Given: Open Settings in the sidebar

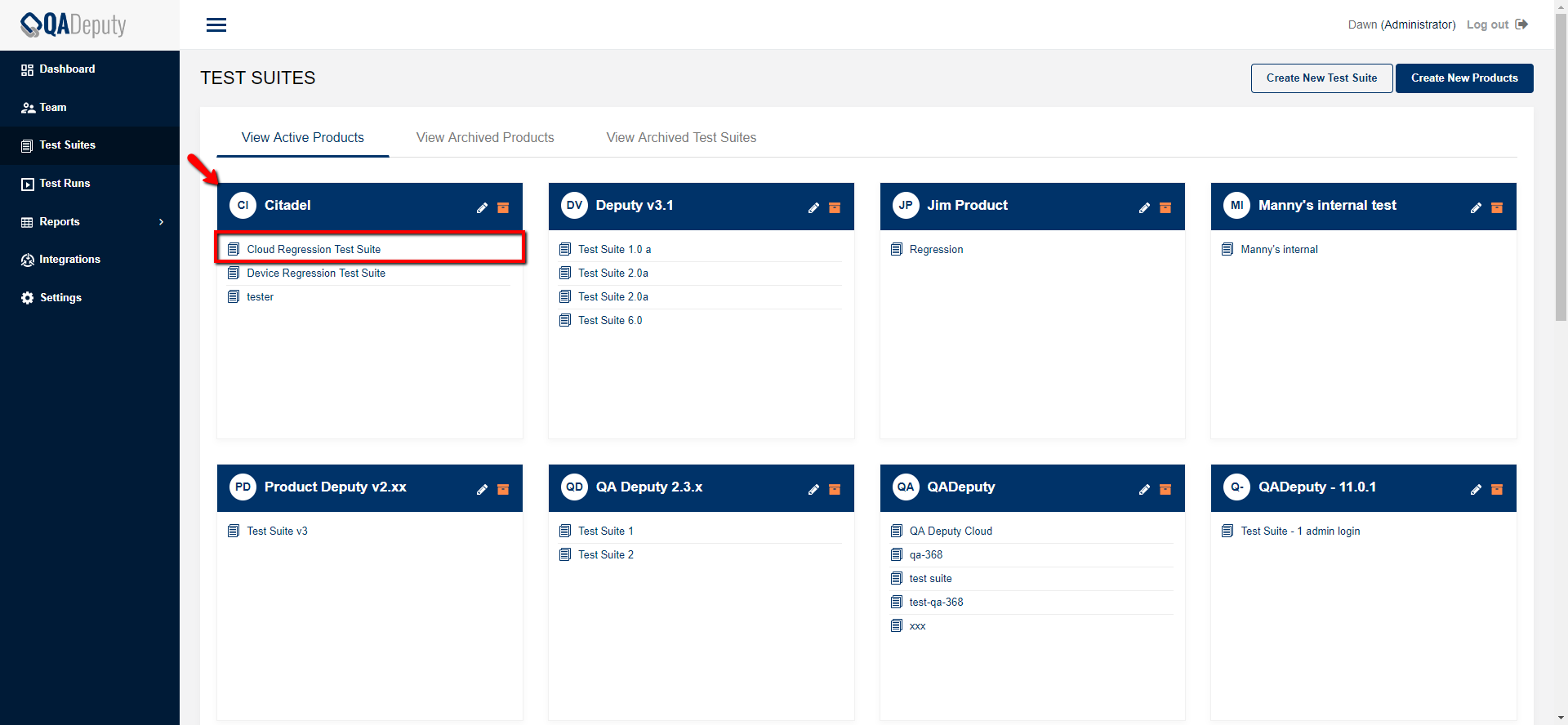Looking at the screenshot, I should tap(90, 298).
